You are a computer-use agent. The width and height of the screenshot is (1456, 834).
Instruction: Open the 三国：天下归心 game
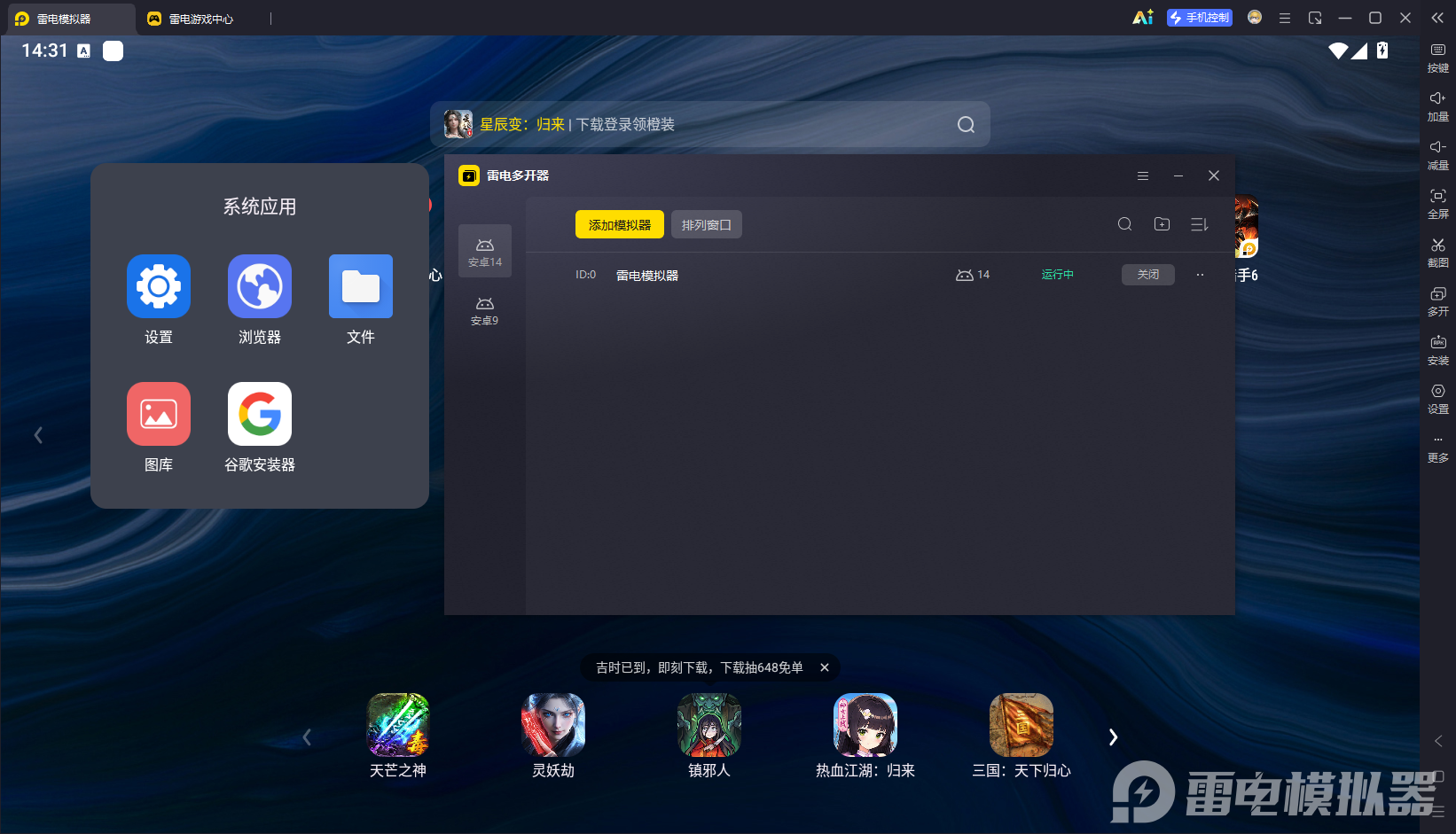pos(1022,737)
